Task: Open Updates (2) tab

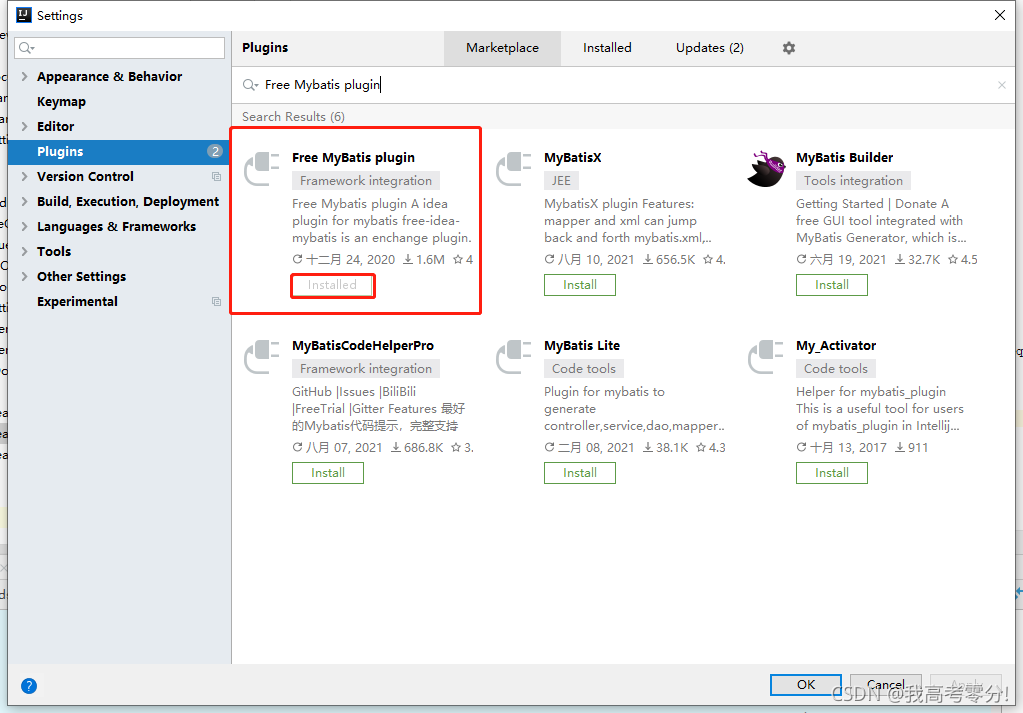Action: (x=709, y=48)
